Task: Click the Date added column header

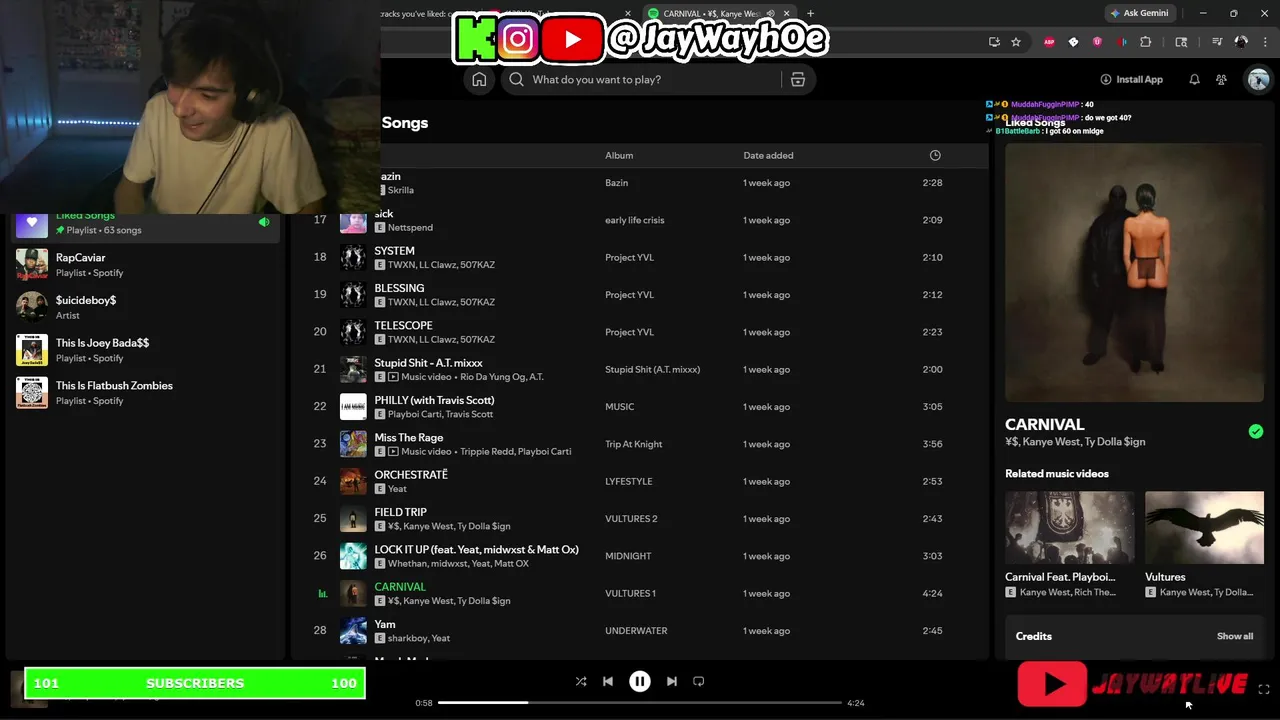Action: click(x=768, y=156)
